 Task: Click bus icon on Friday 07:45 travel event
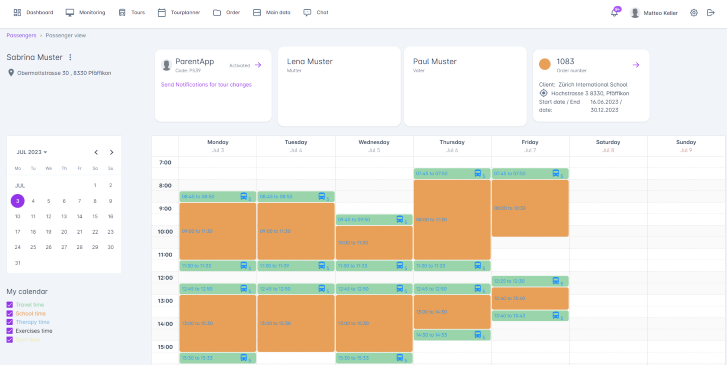[555, 173]
